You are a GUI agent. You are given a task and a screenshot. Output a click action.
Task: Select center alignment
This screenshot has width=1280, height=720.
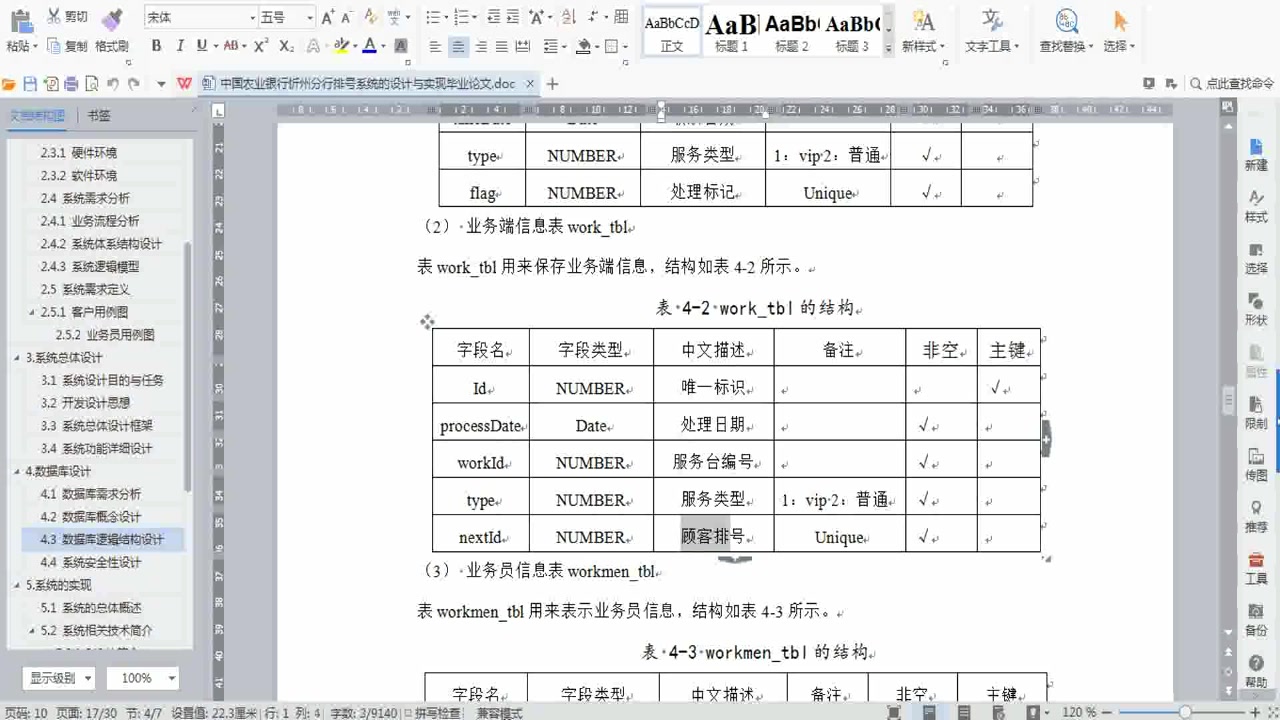tap(458, 46)
